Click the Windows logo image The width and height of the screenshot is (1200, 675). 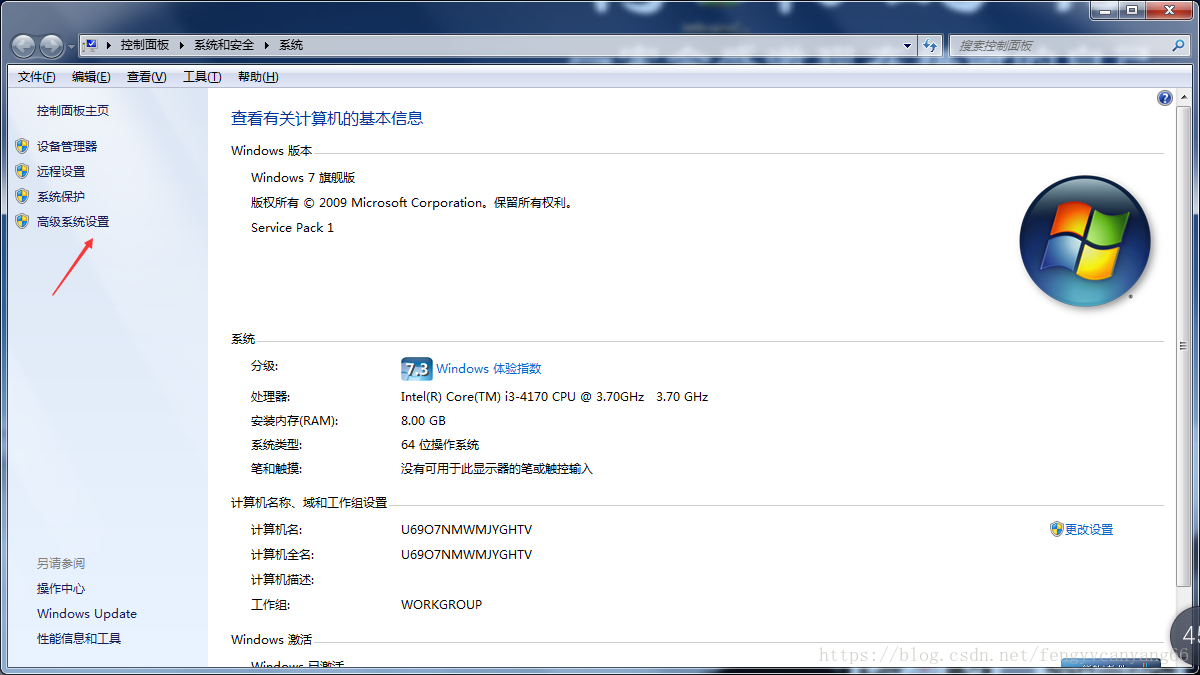point(1085,241)
